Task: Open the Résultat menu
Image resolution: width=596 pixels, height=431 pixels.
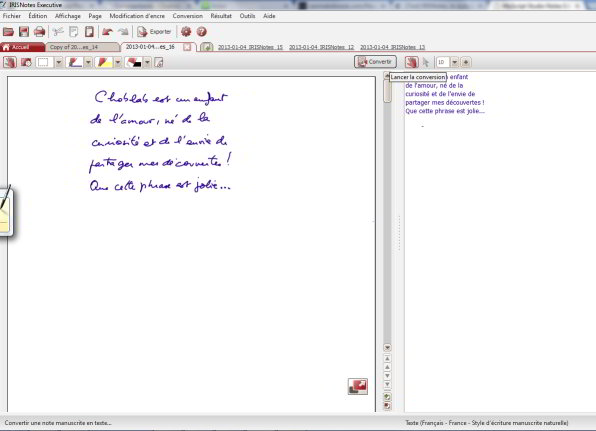Action: [221, 16]
